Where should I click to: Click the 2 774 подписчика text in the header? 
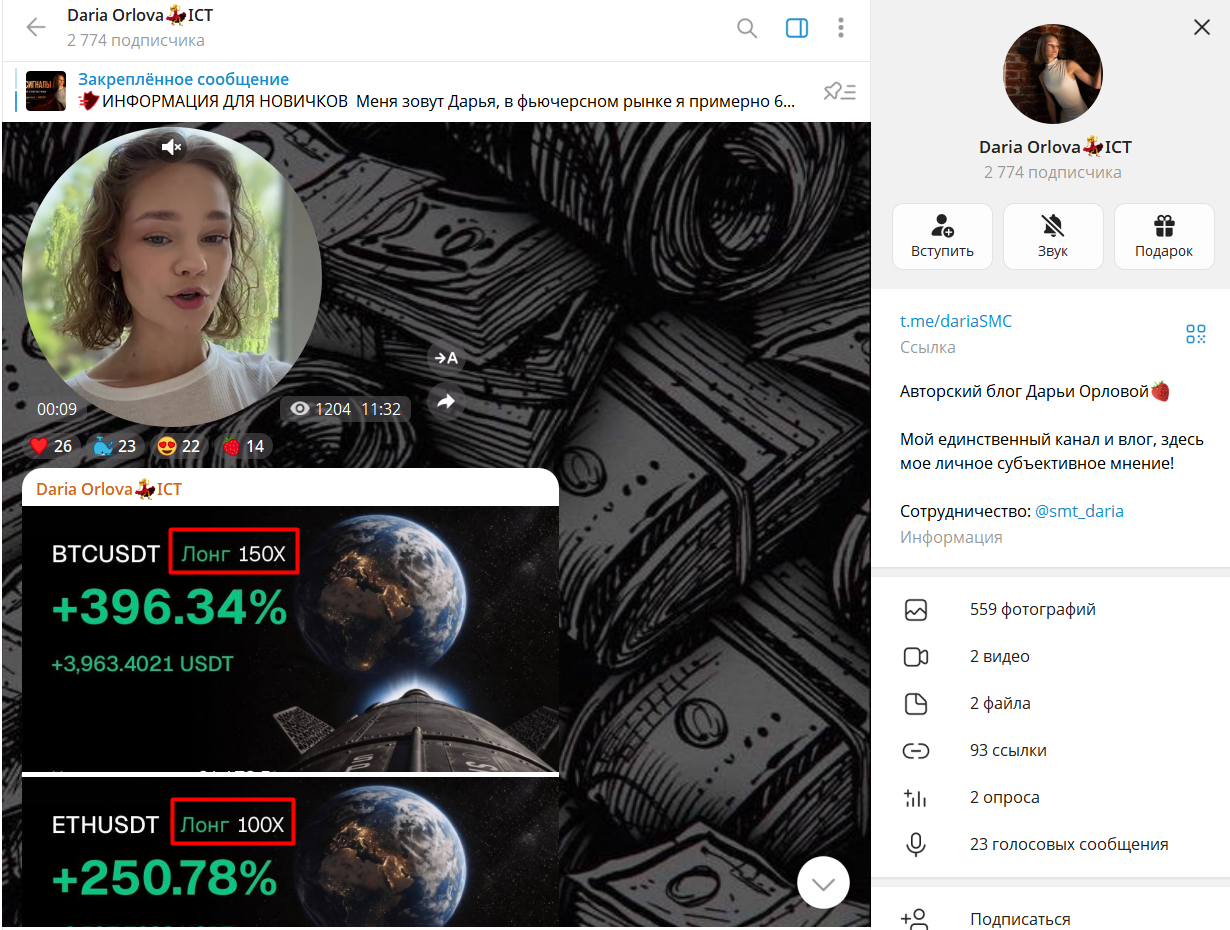pyautogui.click(x=136, y=41)
